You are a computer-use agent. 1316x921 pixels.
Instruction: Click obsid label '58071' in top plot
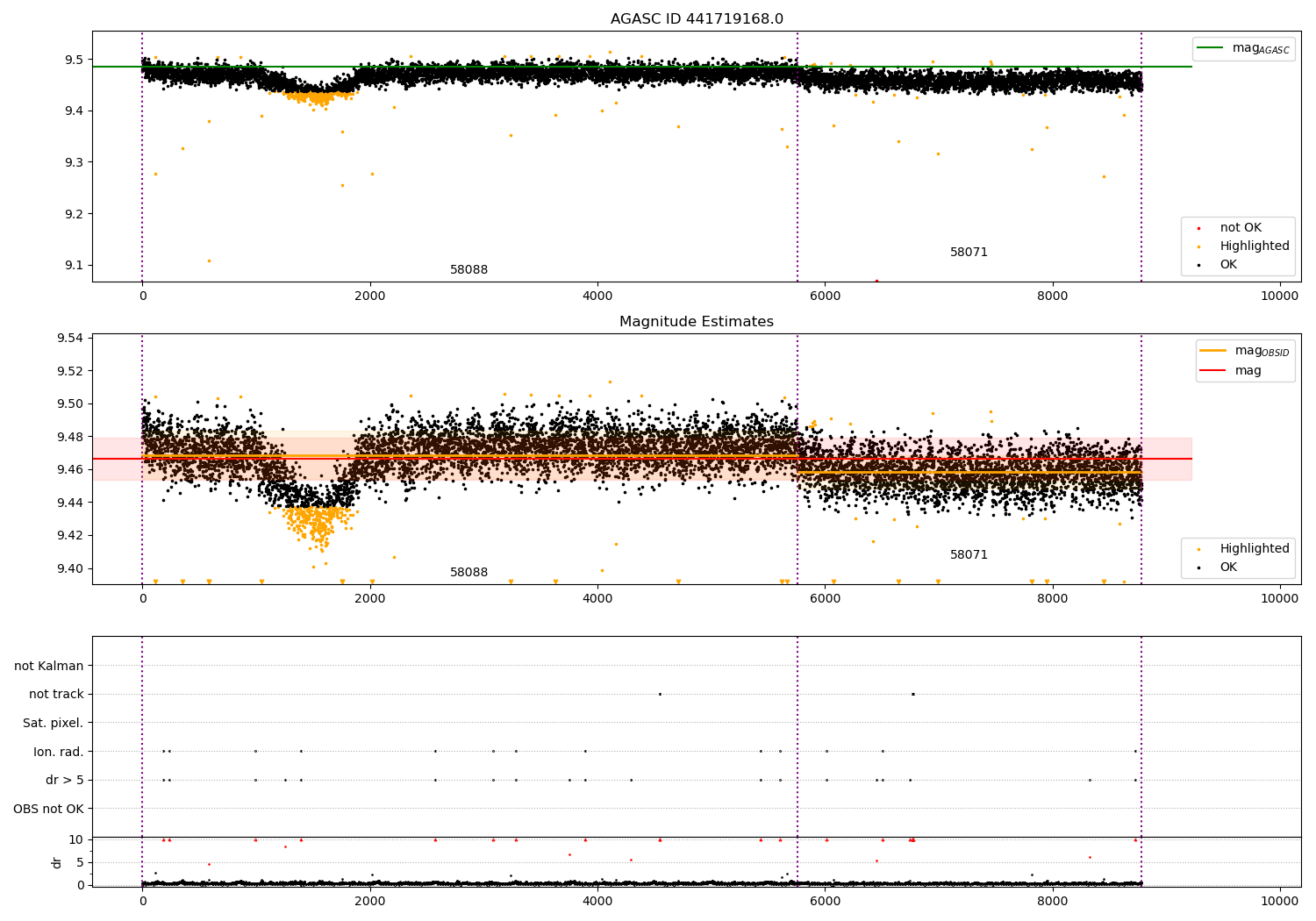click(969, 253)
